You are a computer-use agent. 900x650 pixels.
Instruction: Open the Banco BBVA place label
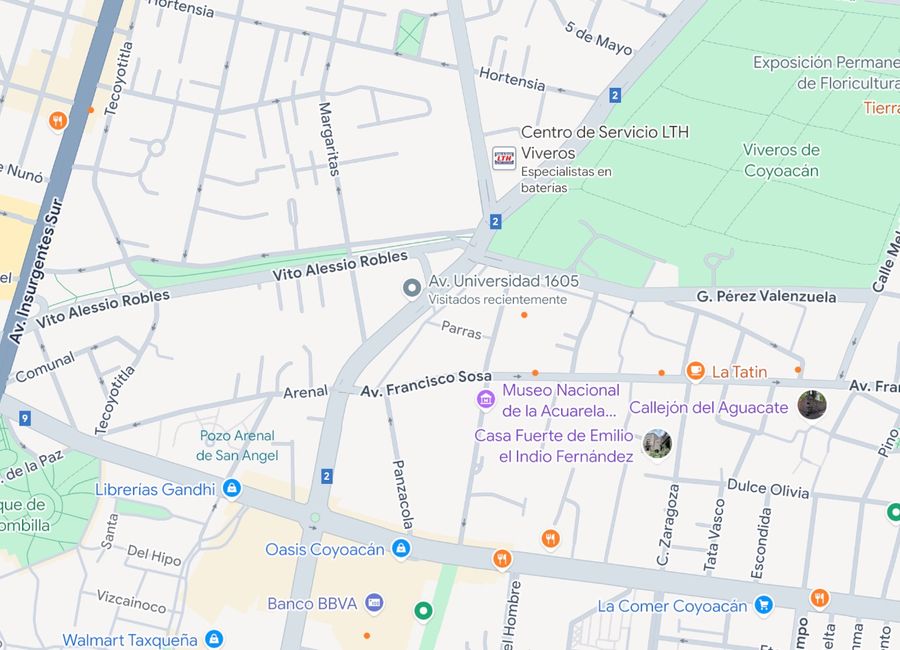(312, 603)
